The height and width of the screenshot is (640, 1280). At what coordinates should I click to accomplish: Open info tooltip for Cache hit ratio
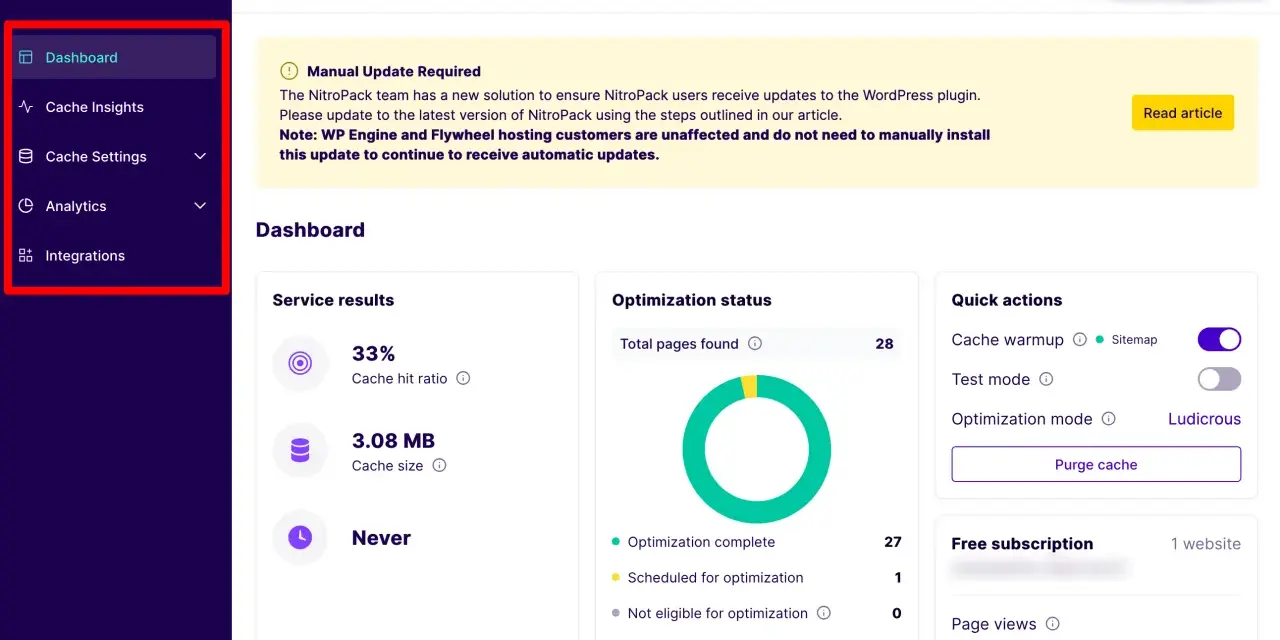(x=463, y=378)
